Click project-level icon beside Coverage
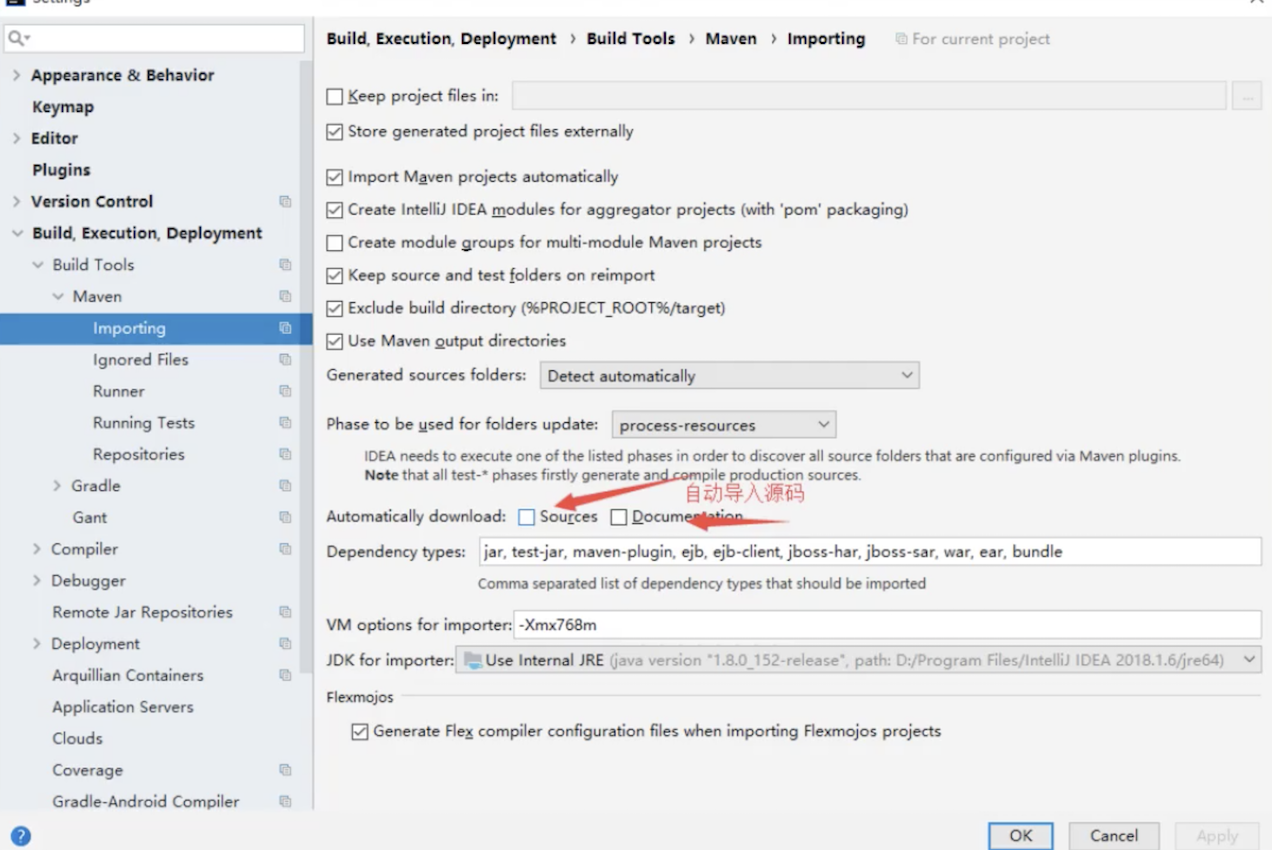The width and height of the screenshot is (1272, 850). (x=285, y=770)
